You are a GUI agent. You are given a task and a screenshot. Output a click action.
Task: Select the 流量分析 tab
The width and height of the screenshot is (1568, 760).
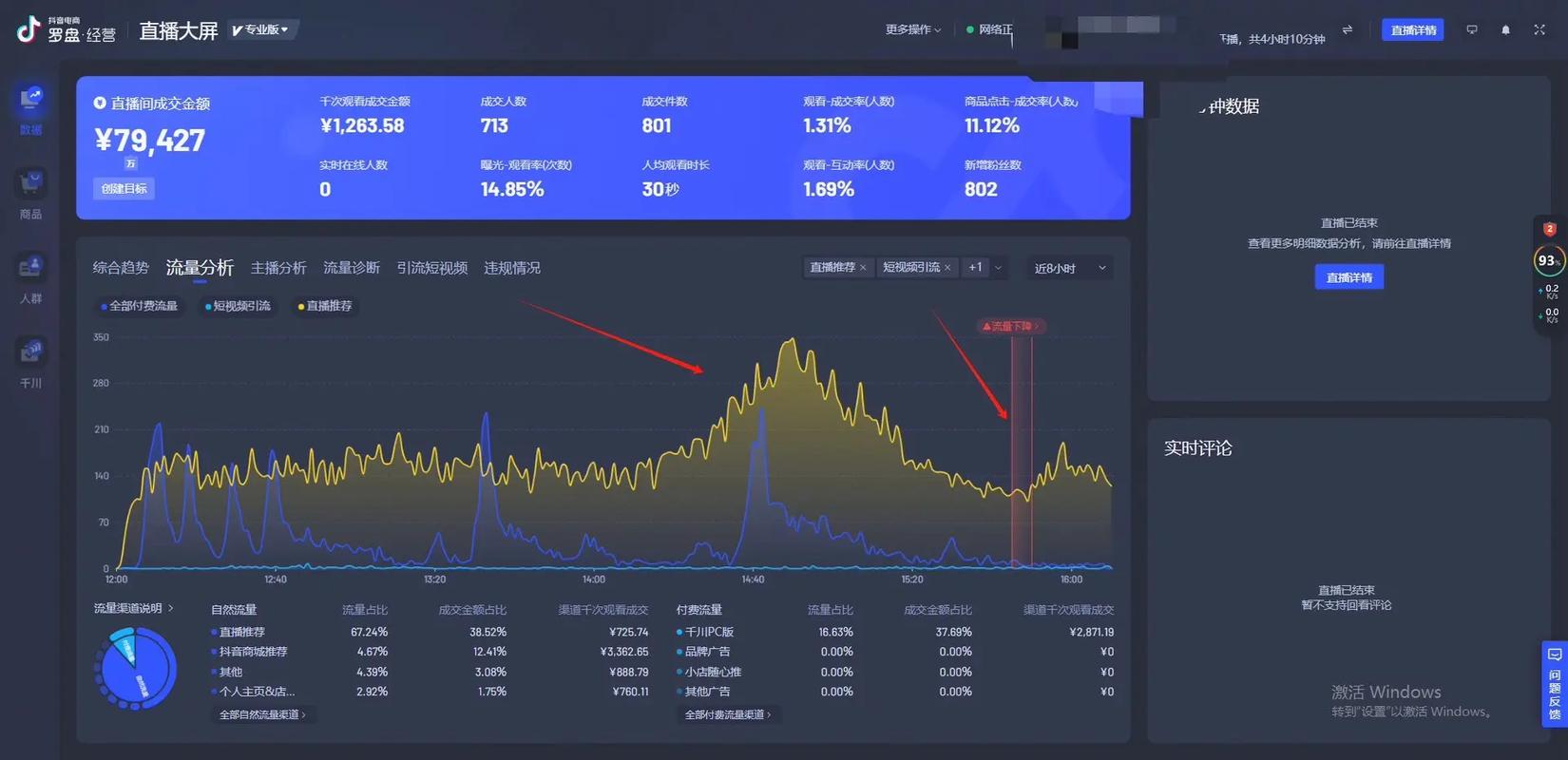[x=200, y=268]
